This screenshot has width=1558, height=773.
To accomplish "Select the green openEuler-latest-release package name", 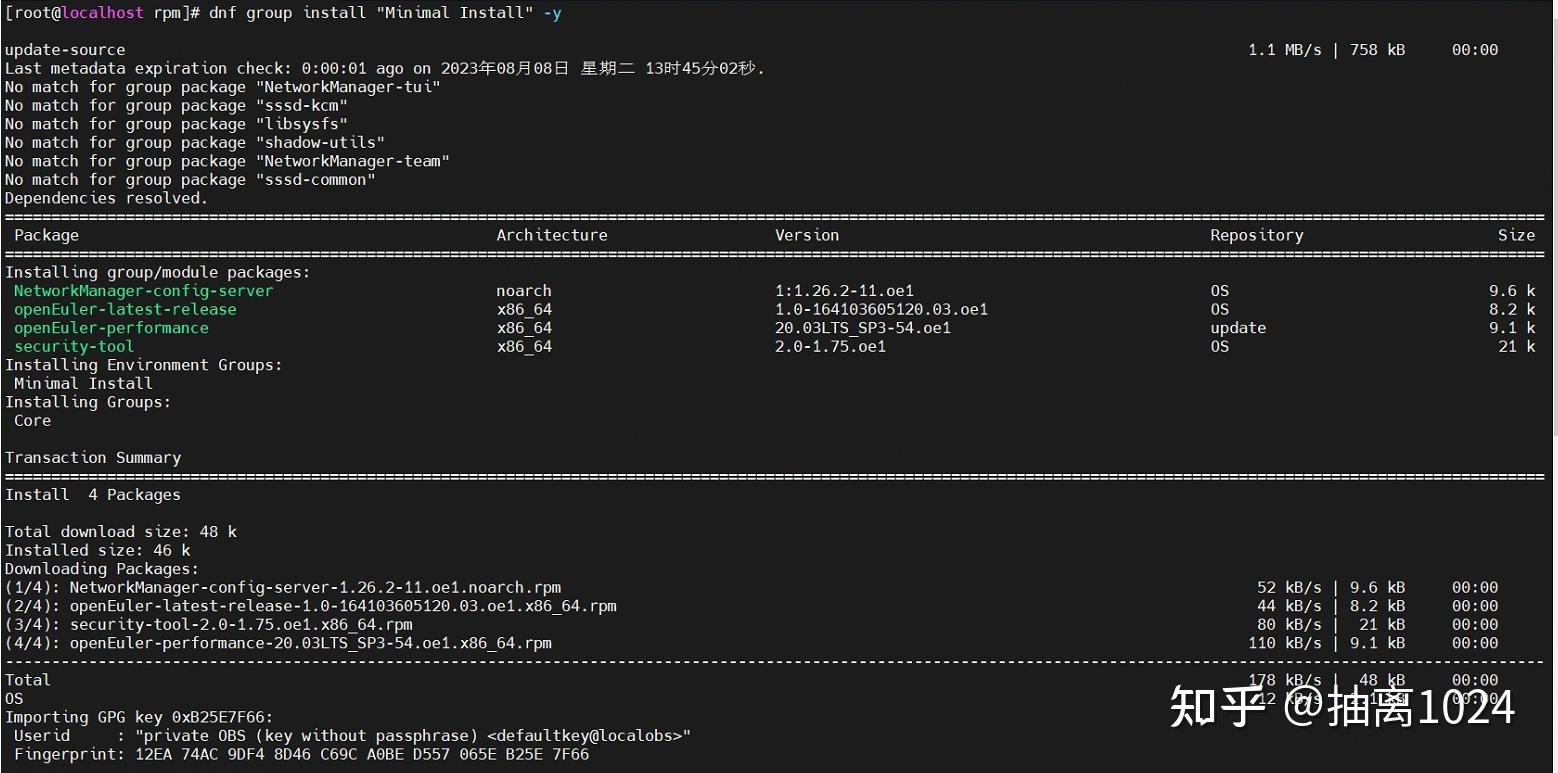I will (x=125, y=309).
